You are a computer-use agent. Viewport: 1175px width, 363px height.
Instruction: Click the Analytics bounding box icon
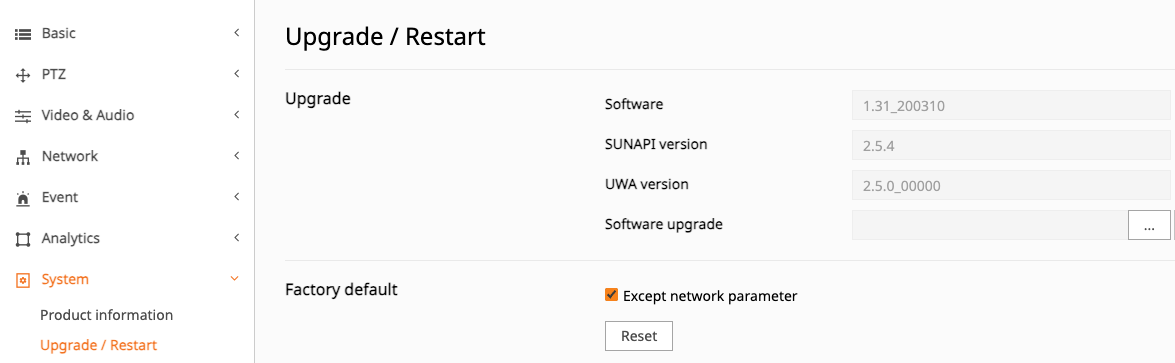tap(22, 239)
